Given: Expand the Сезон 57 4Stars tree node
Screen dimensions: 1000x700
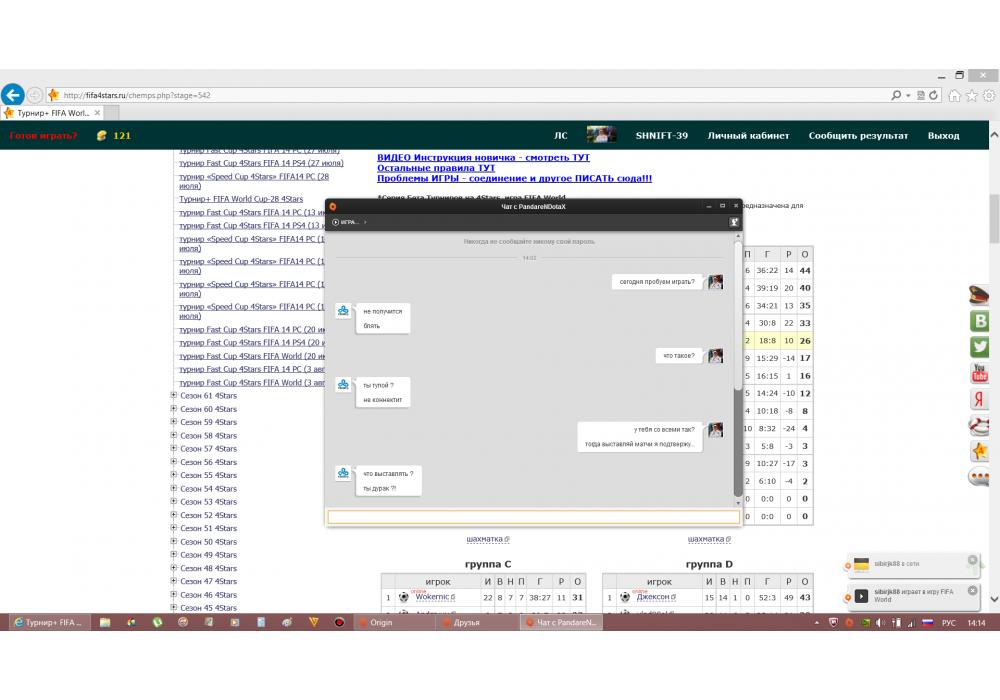Looking at the screenshot, I should click(x=173, y=448).
